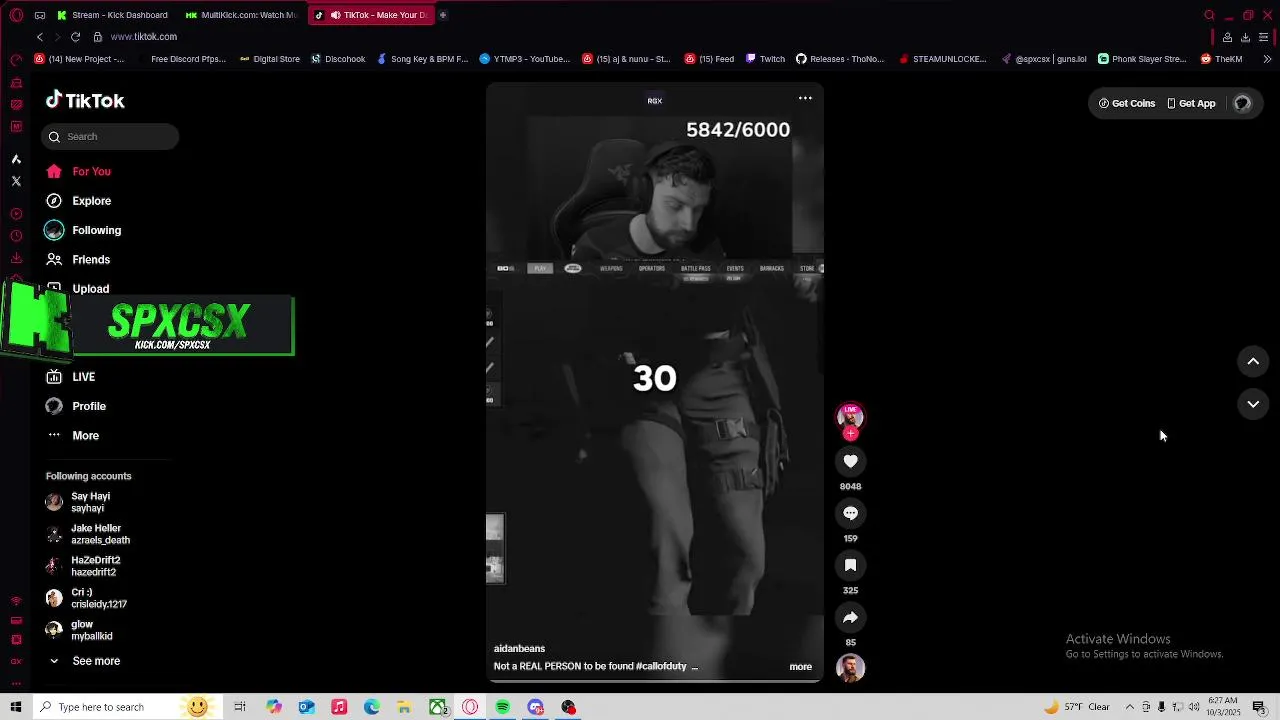1280x720 pixels.
Task: Open a new browser tab
Action: point(443,15)
